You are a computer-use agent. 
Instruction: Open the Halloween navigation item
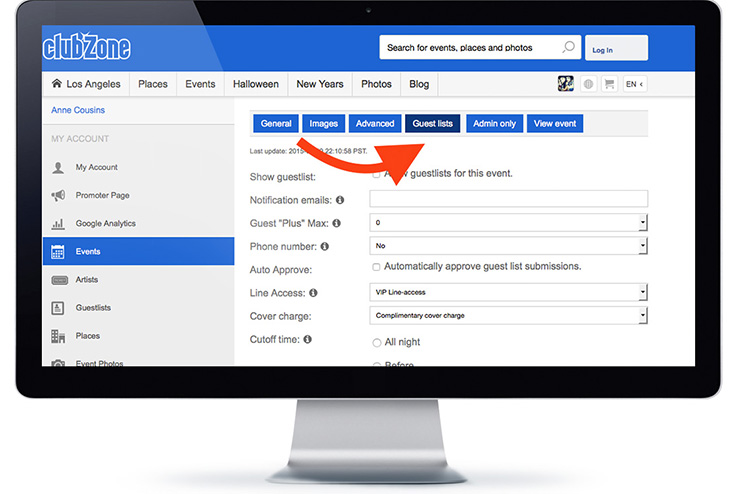tap(256, 84)
